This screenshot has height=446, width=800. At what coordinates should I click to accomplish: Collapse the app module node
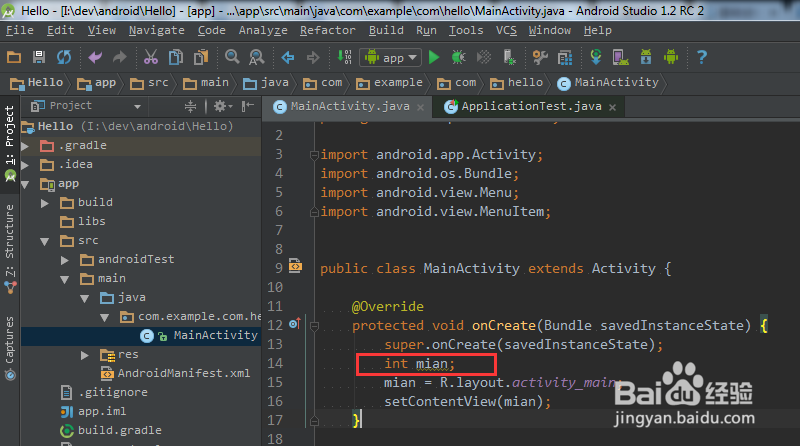click(x=25, y=184)
